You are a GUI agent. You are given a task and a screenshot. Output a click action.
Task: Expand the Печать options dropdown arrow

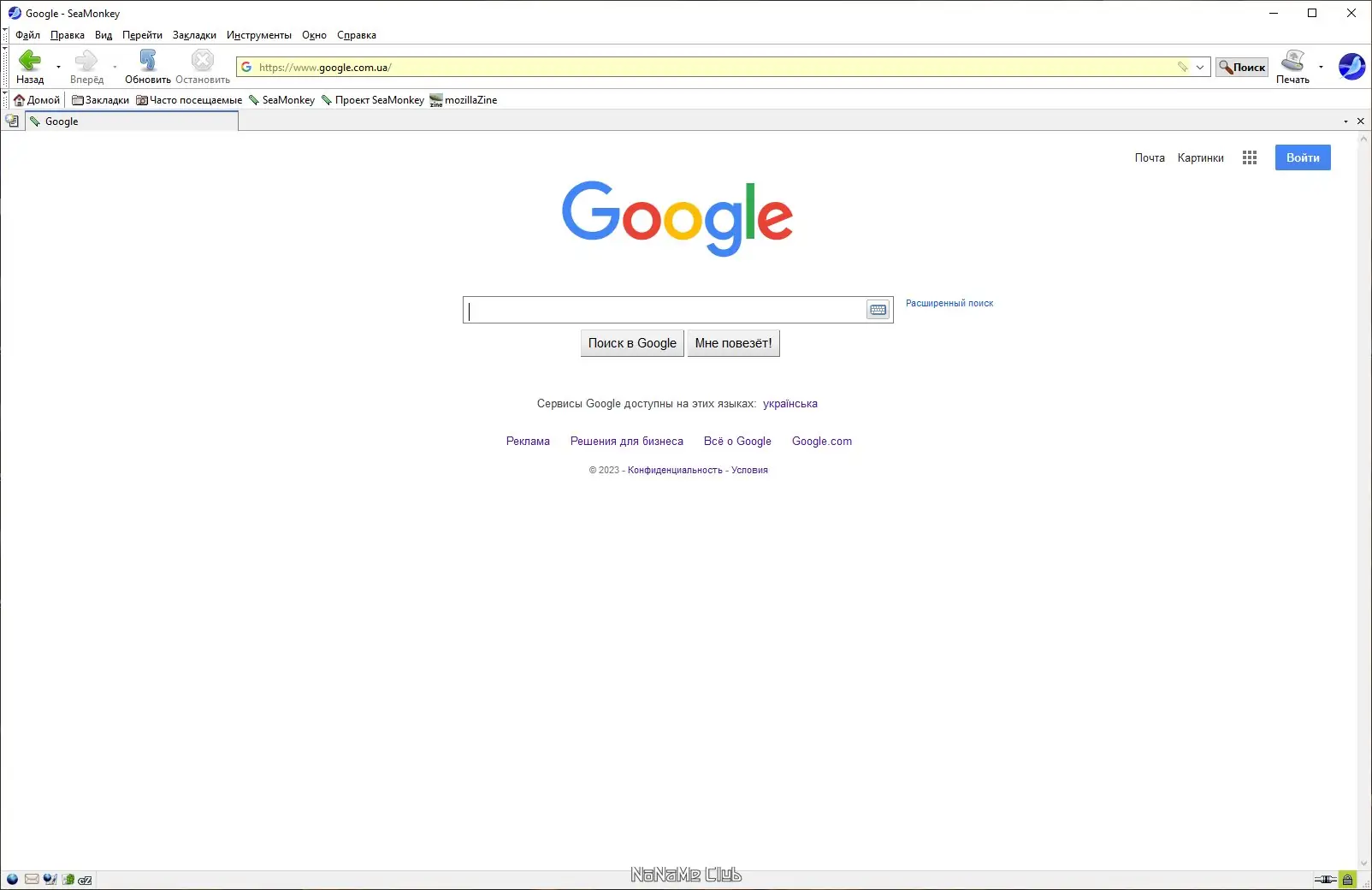1321,67
